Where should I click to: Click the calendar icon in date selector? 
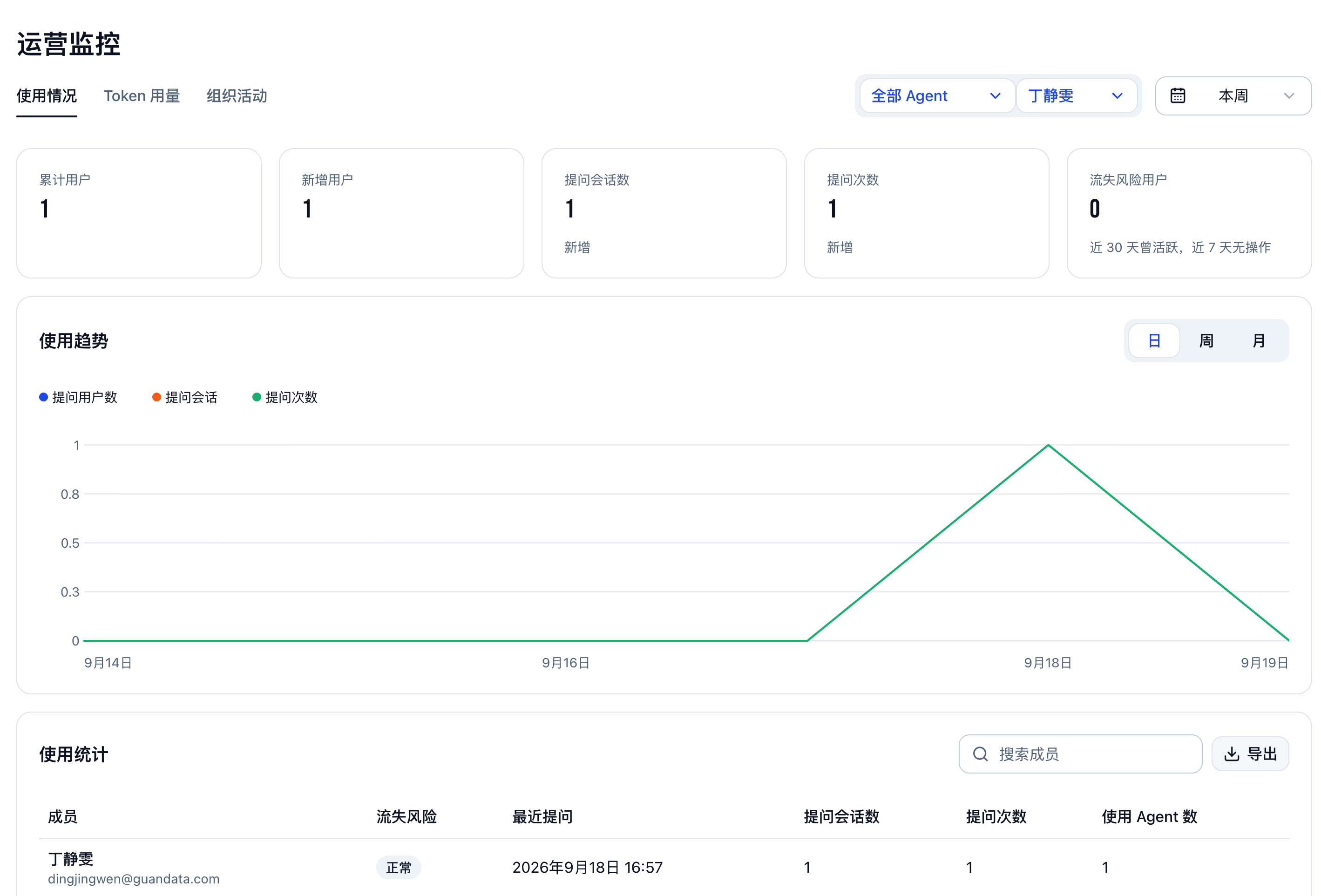pyautogui.click(x=1178, y=95)
